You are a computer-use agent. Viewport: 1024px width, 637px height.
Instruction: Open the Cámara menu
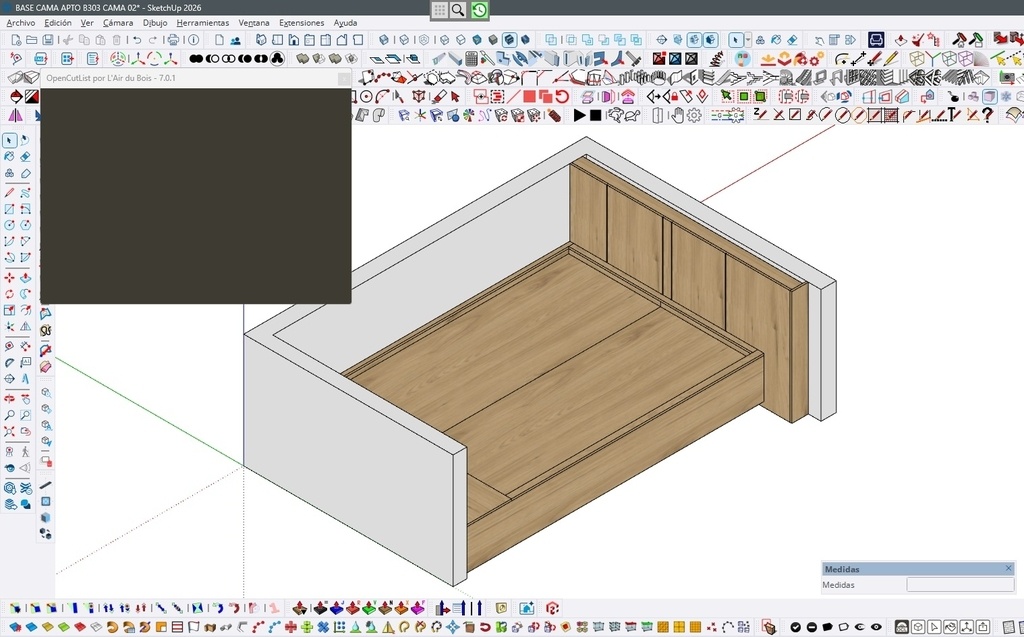[118, 22]
